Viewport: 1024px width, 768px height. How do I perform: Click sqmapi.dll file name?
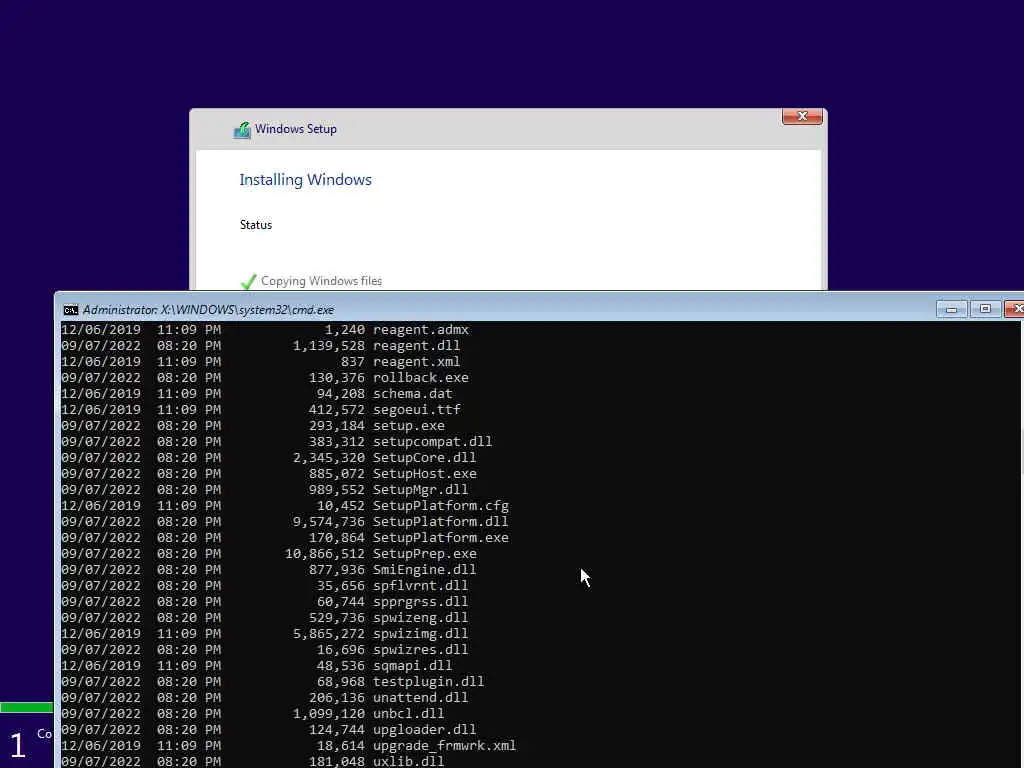(x=413, y=665)
